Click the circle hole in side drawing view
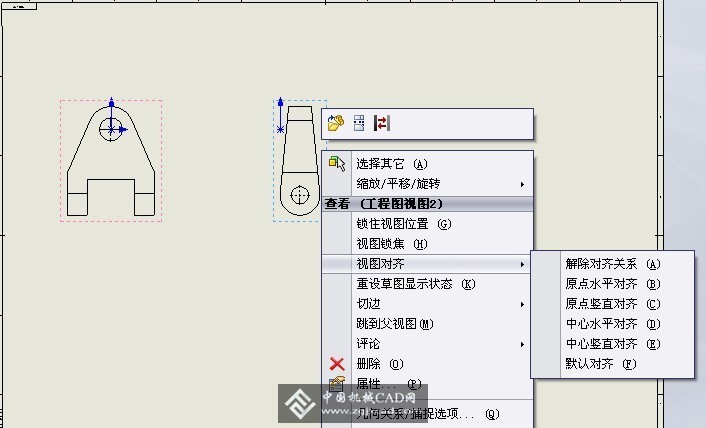Image resolution: width=706 pixels, height=428 pixels. pyautogui.click(x=300, y=195)
